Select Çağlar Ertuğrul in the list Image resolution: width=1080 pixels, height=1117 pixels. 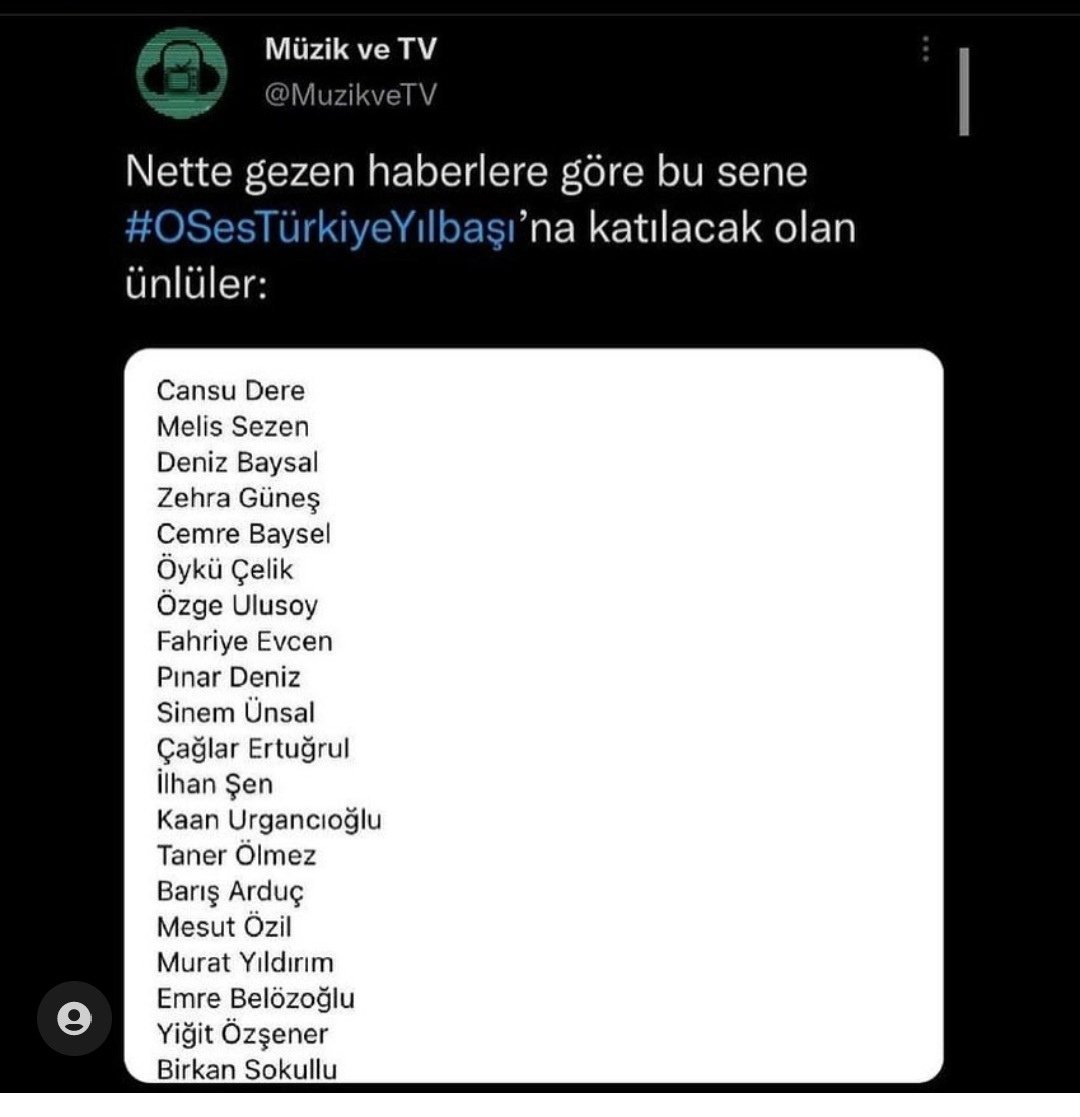253,748
